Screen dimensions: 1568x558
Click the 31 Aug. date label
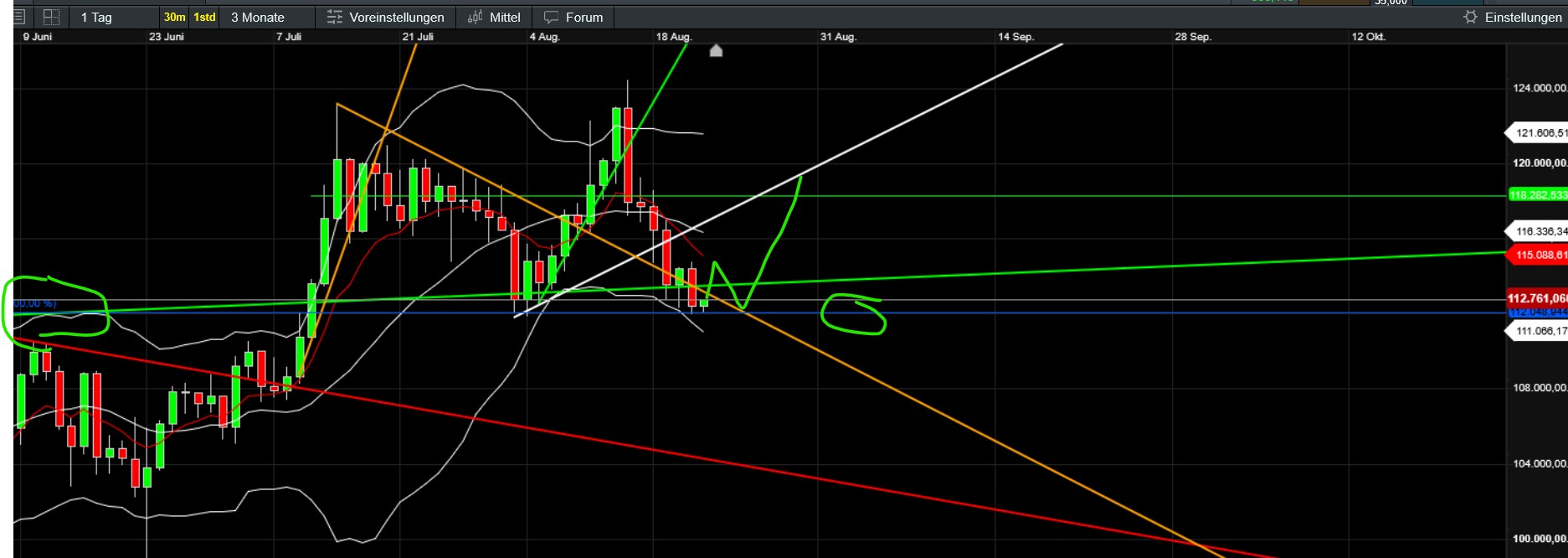click(838, 37)
